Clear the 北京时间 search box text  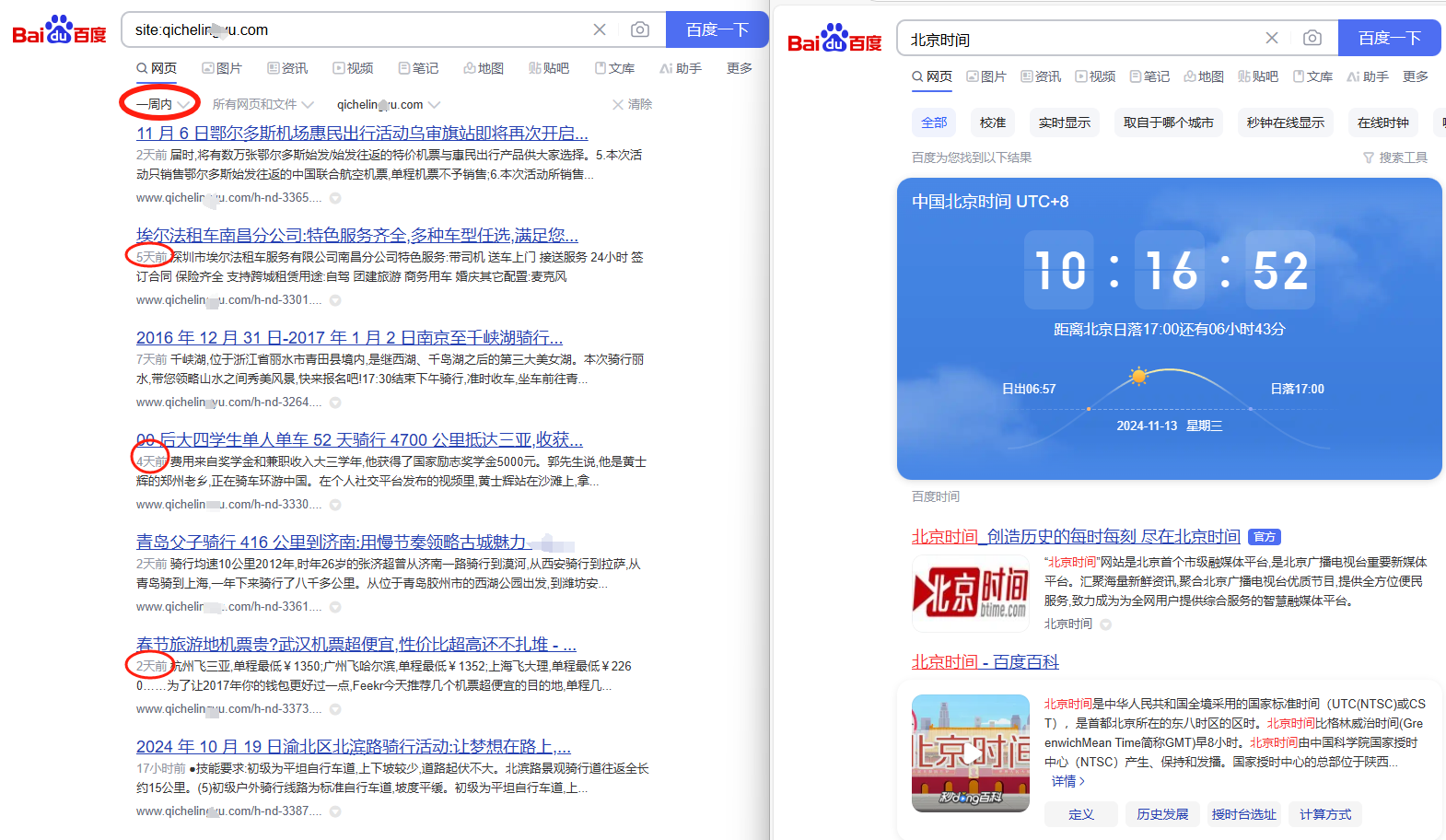1272,38
